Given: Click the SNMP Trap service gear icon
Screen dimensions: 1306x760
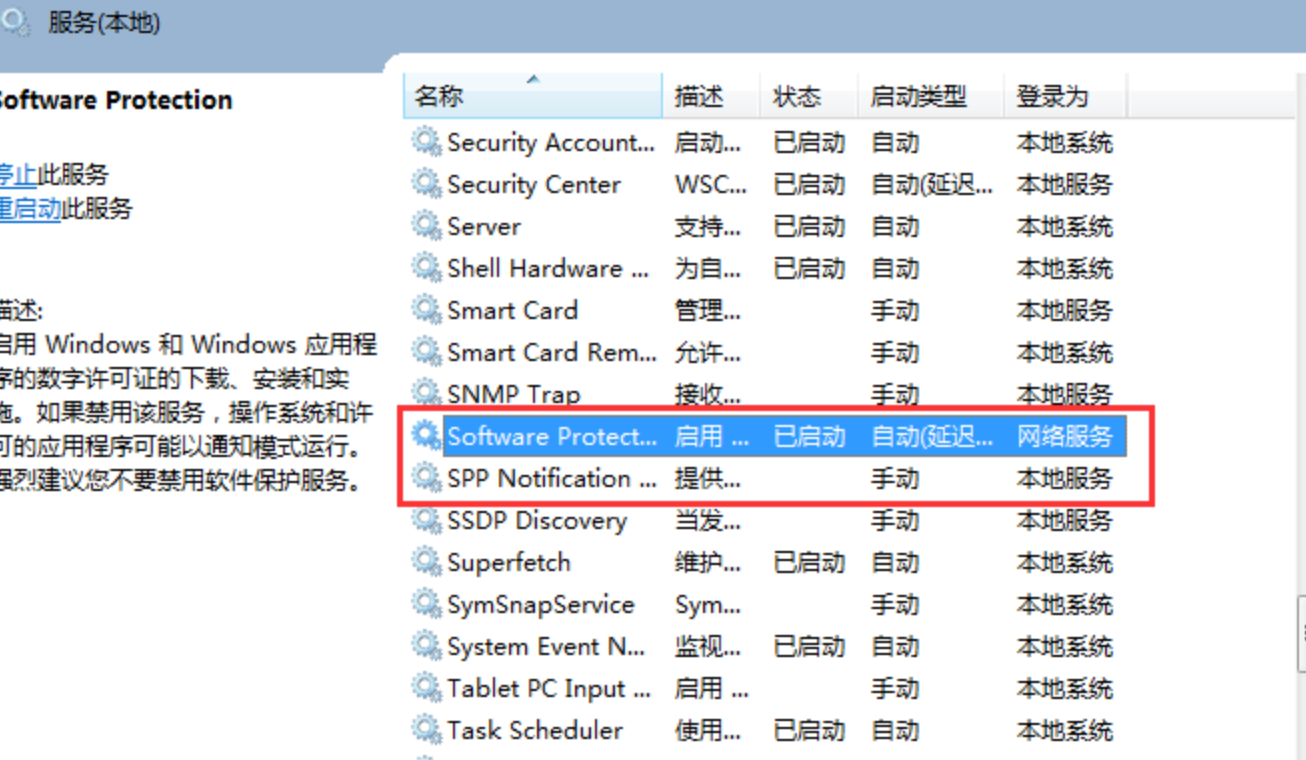Looking at the screenshot, I should (427, 393).
